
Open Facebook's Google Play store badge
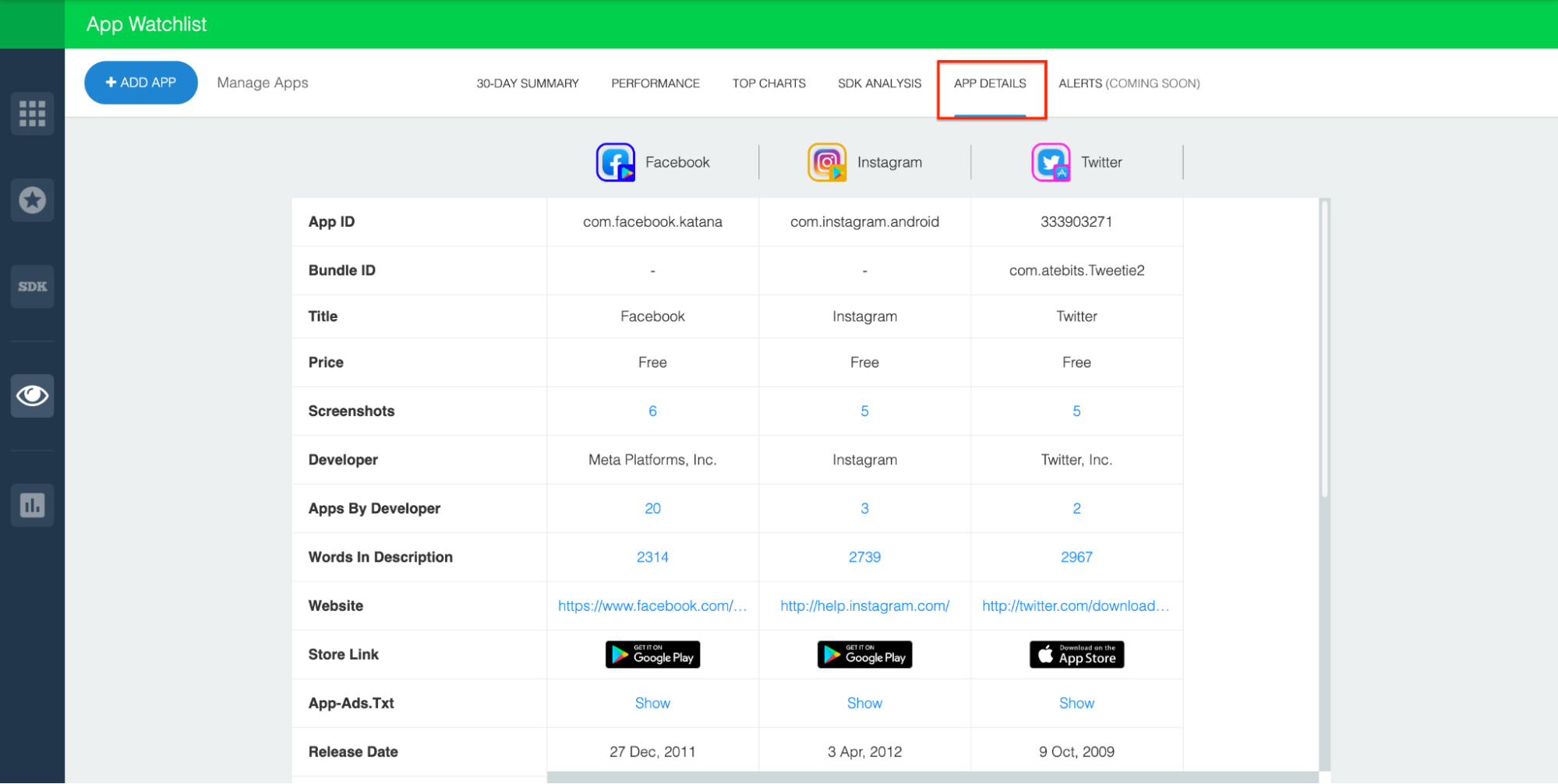coord(652,655)
